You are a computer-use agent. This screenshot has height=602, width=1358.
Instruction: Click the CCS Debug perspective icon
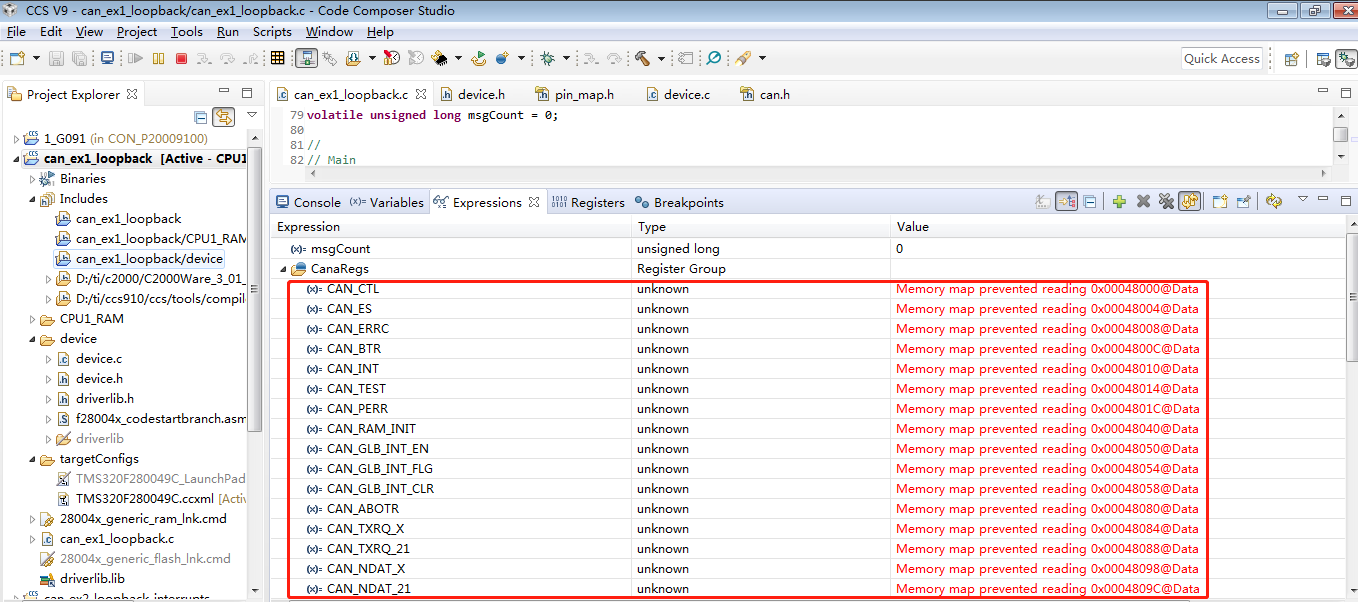pos(1346,59)
